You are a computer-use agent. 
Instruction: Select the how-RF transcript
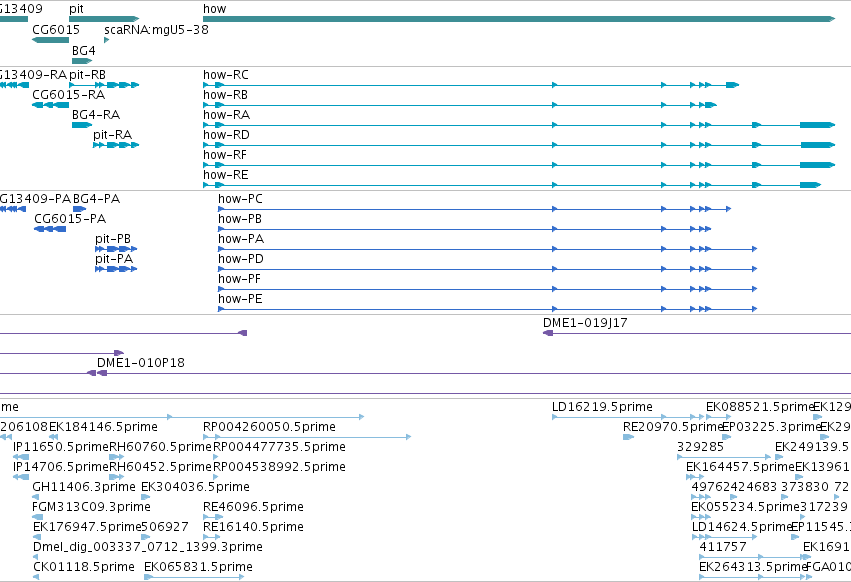pyautogui.click(x=519, y=165)
